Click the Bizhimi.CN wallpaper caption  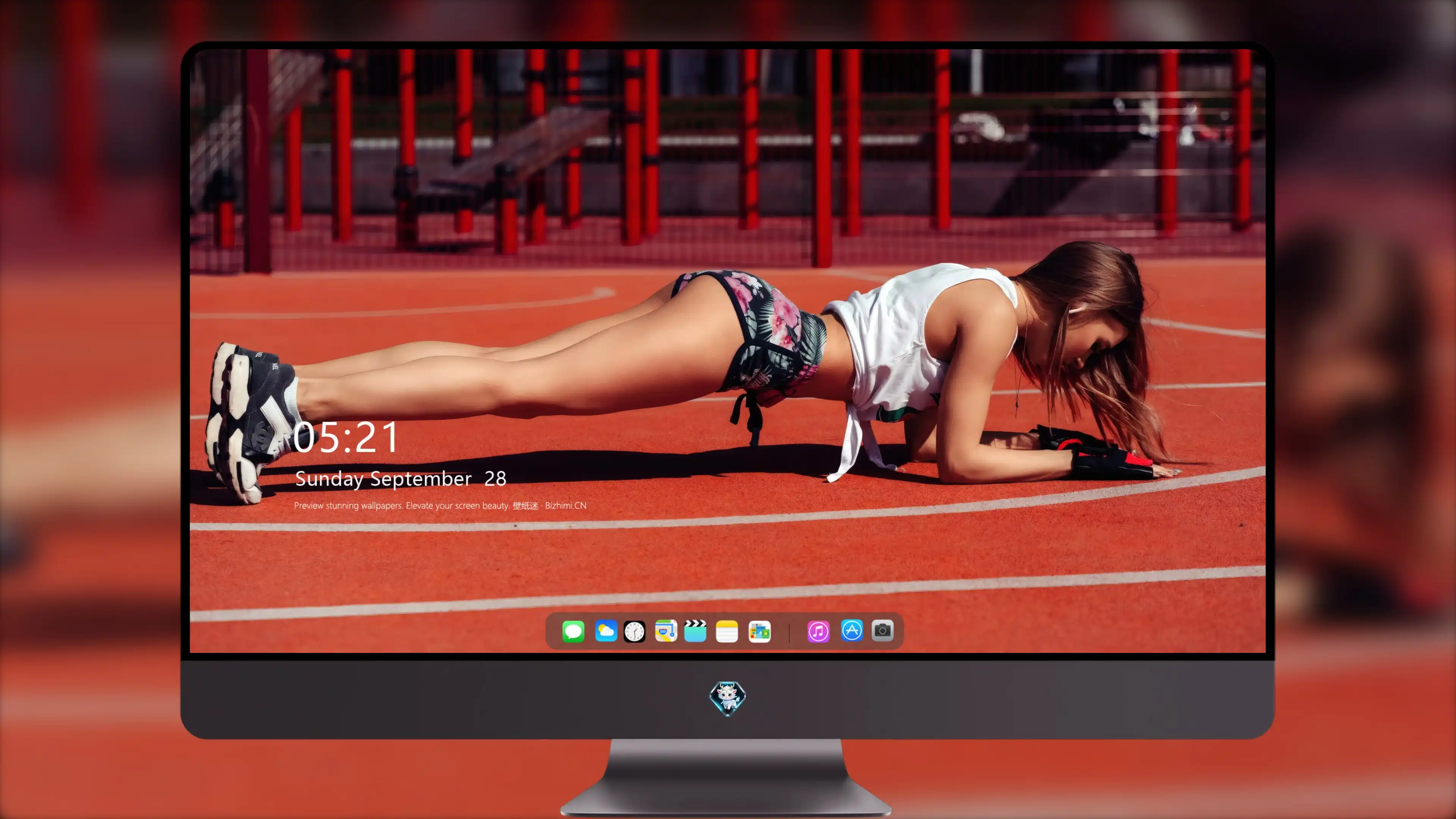(x=440, y=505)
